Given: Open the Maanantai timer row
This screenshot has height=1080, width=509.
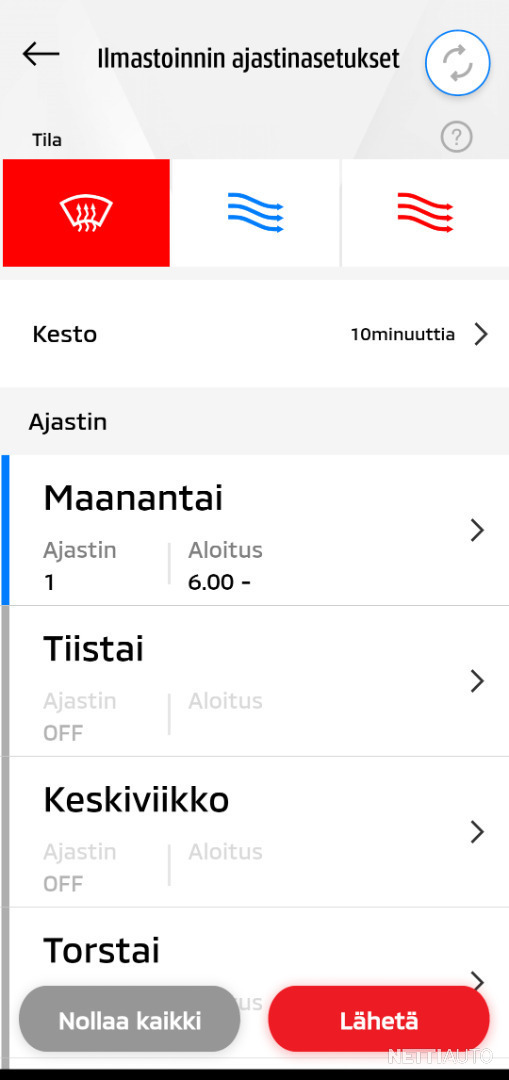Looking at the screenshot, I should [255, 530].
